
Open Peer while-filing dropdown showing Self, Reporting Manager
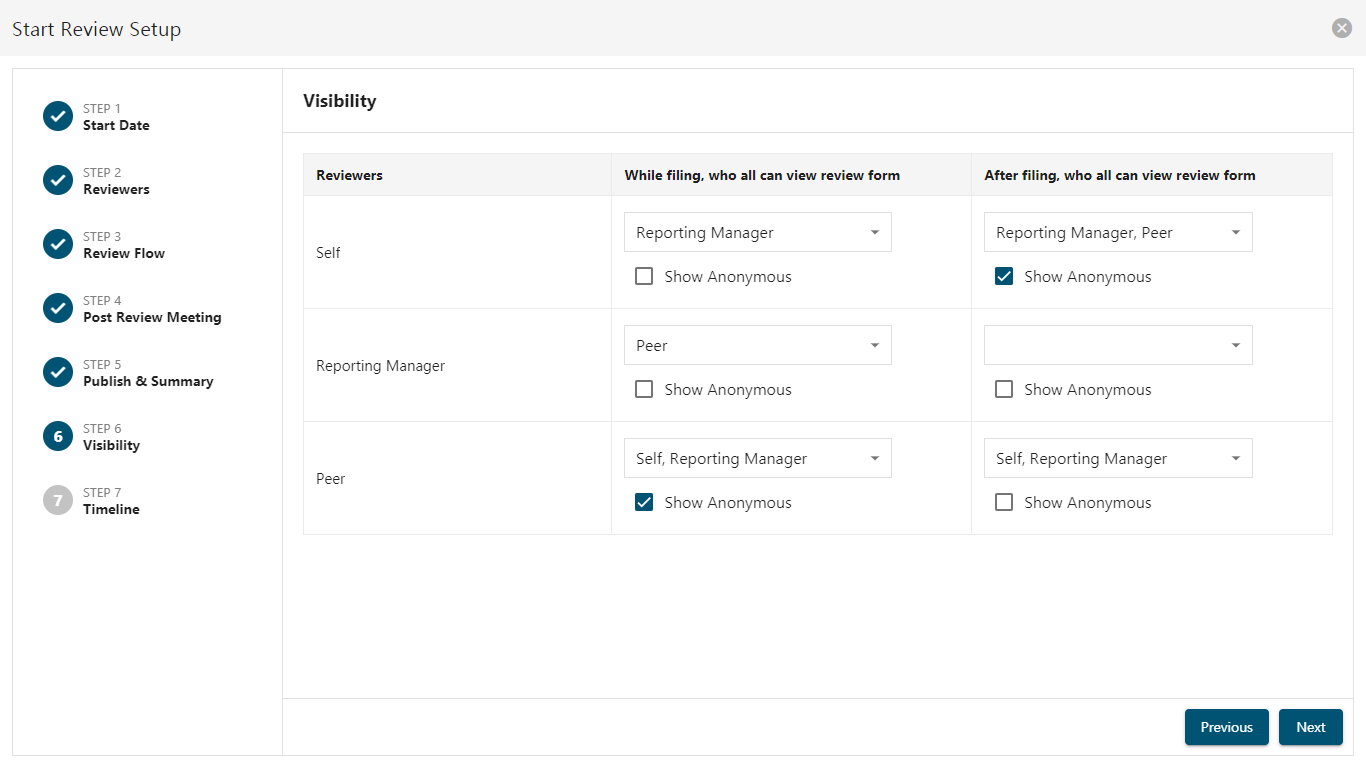coord(758,458)
